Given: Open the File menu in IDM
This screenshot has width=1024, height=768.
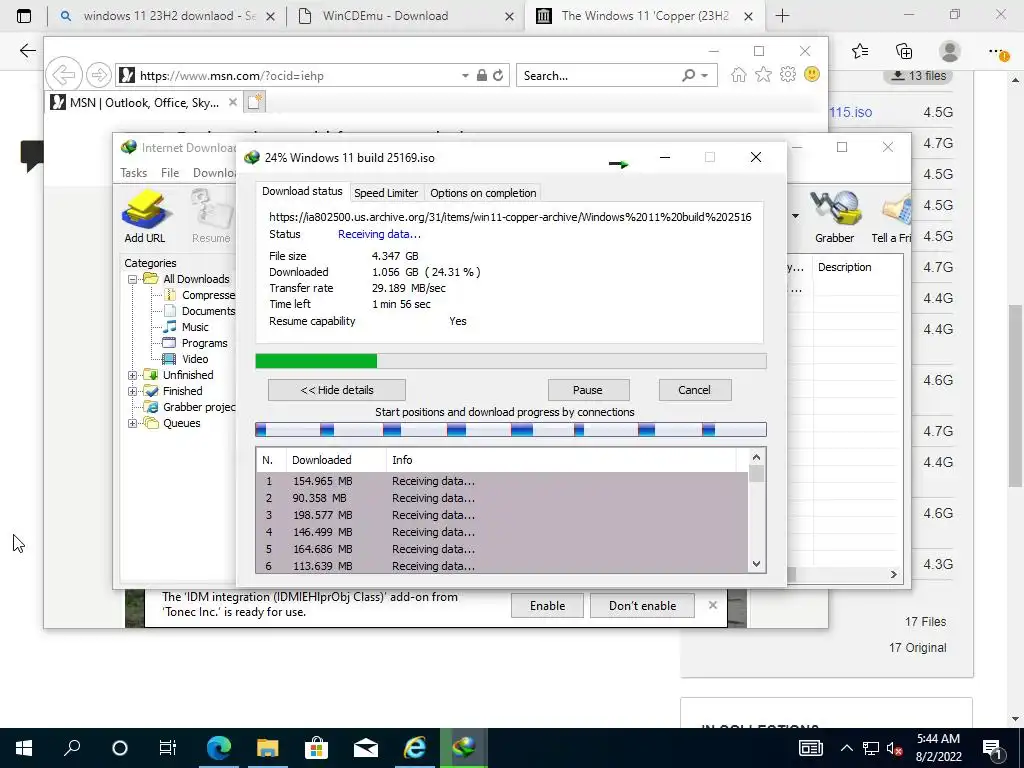Looking at the screenshot, I should [170, 173].
